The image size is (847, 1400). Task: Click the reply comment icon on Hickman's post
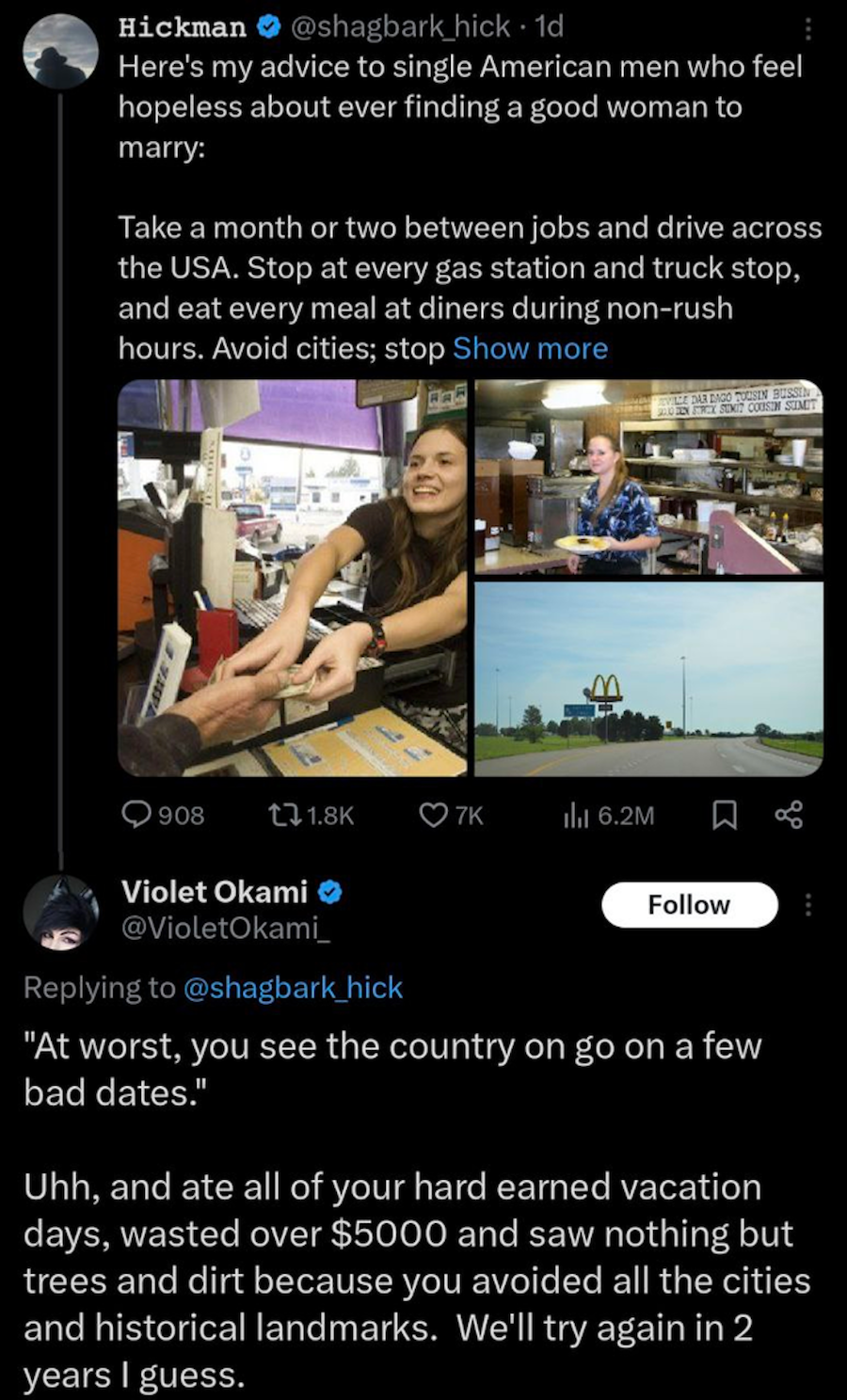(138, 814)
